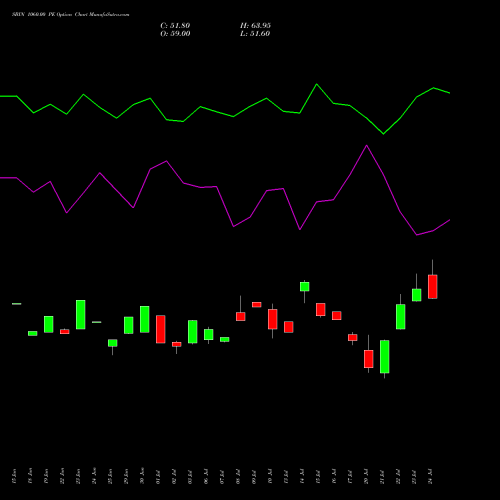
Task: Click the green line's highest peak
Action: point(317,84)
